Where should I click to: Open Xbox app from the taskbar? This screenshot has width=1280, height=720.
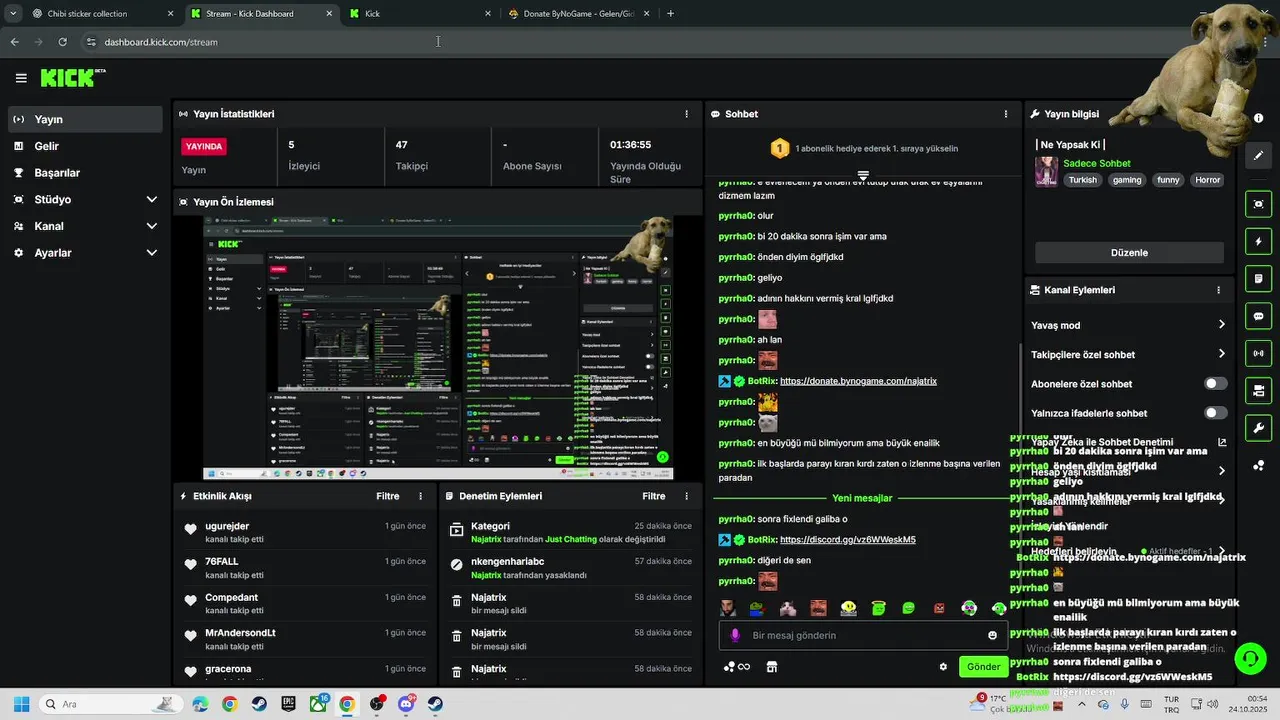coord(318,704)
